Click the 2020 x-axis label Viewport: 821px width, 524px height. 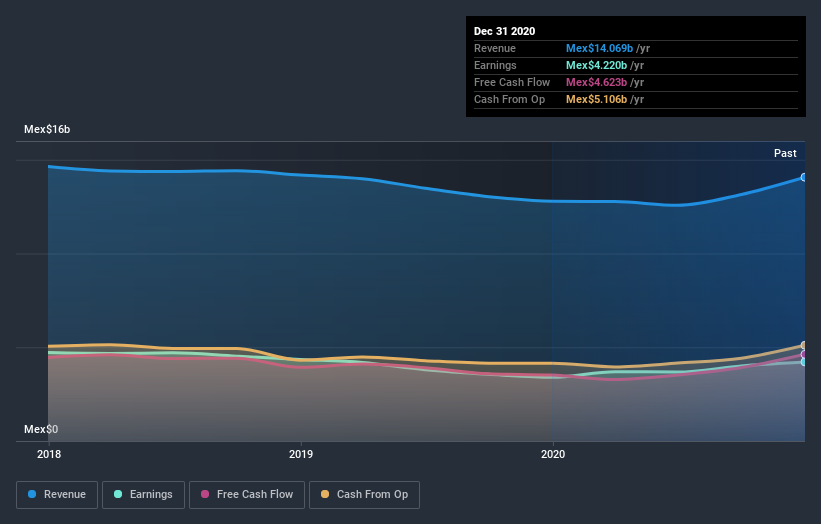click(x=553, y=454)
